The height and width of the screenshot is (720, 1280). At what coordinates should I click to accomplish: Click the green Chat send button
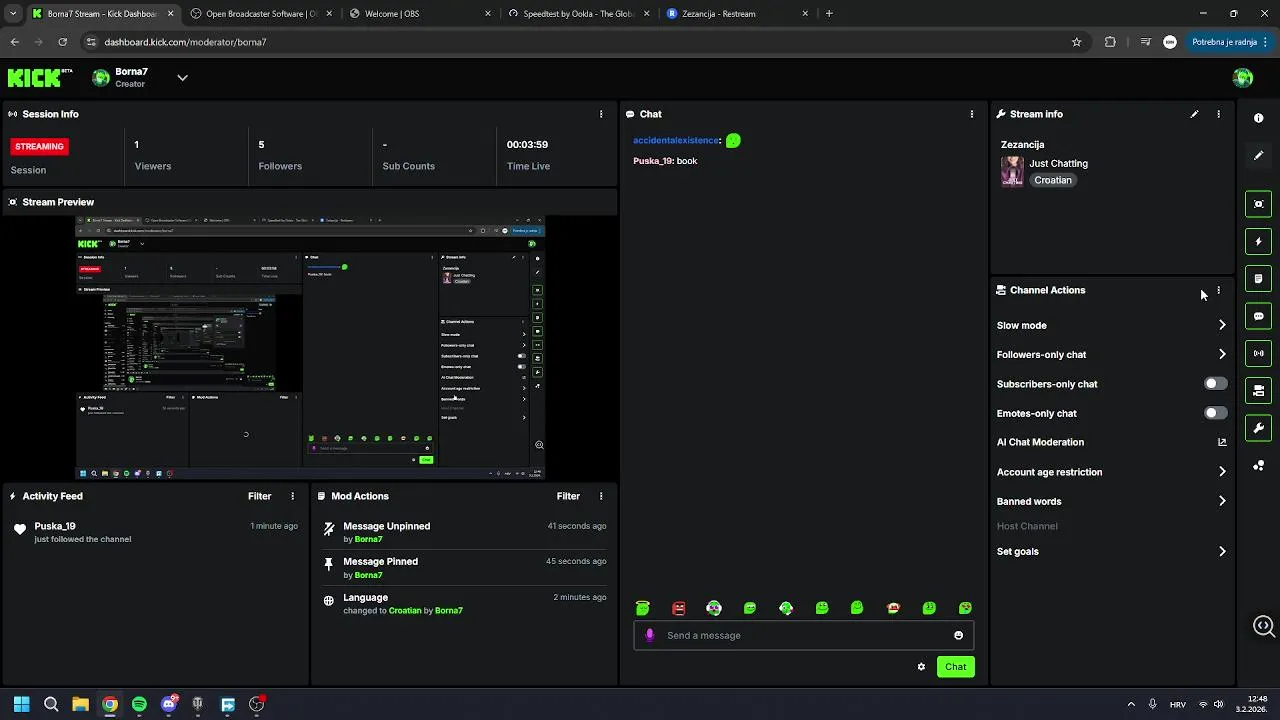point(956,667)
